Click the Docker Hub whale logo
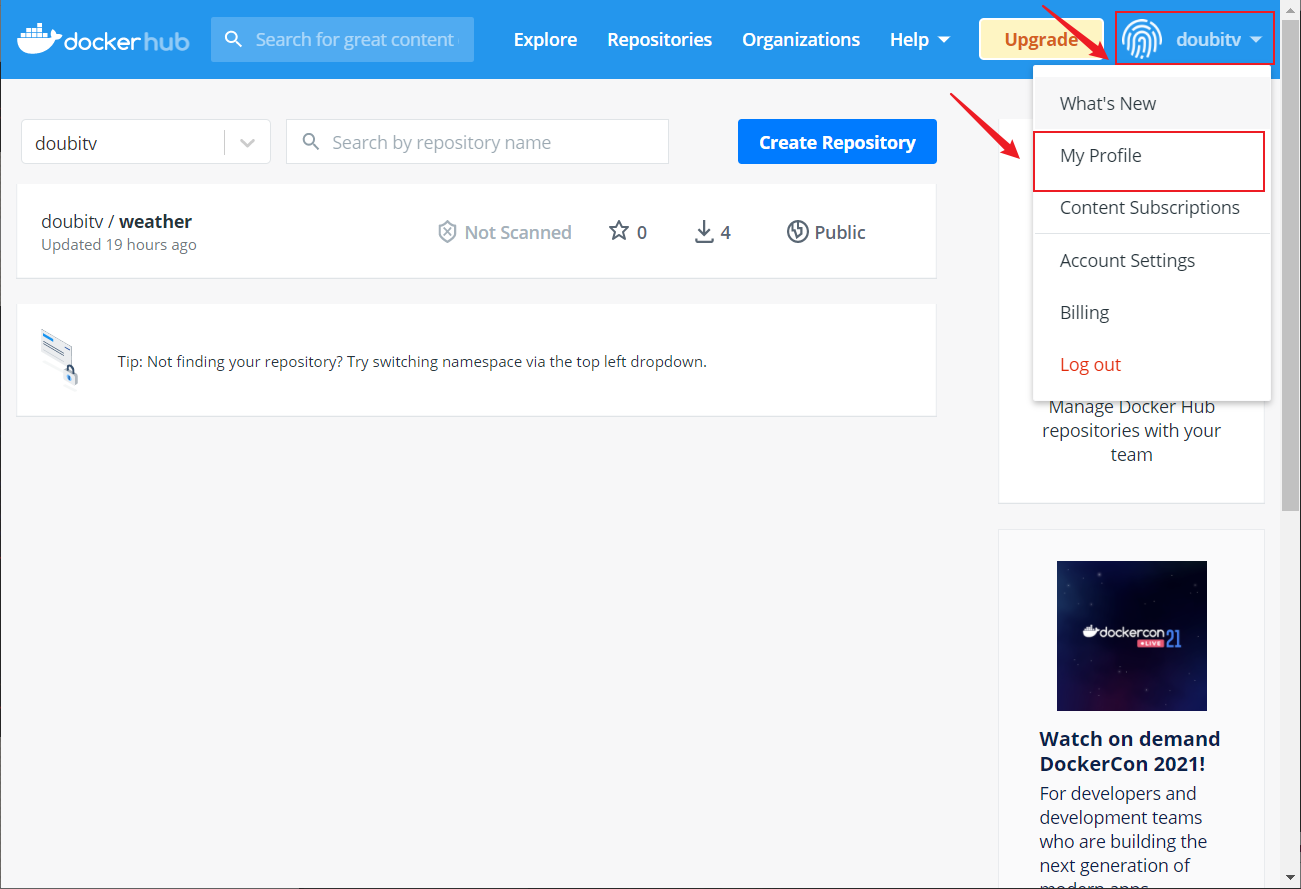The height and width of the screenshot is (889, 1301). pyautogui.click(x=38, y=40)
